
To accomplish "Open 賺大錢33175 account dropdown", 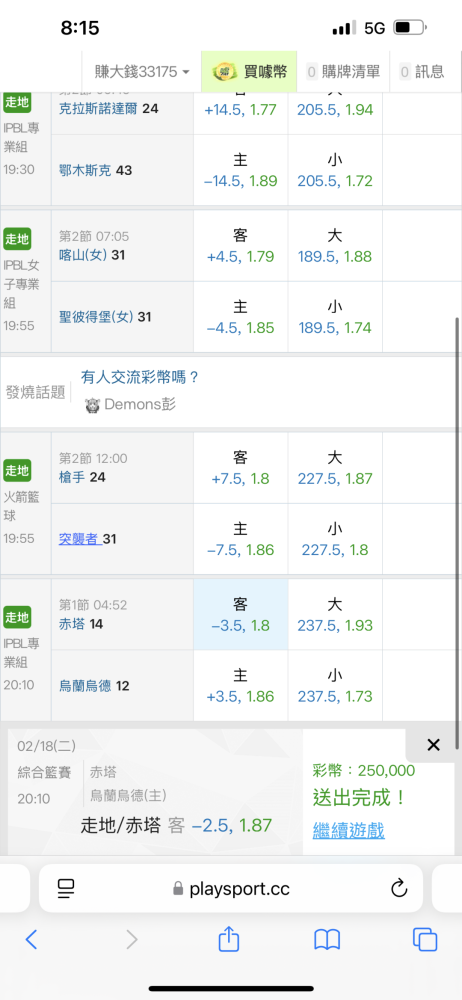I will click(x=142, y=71).
